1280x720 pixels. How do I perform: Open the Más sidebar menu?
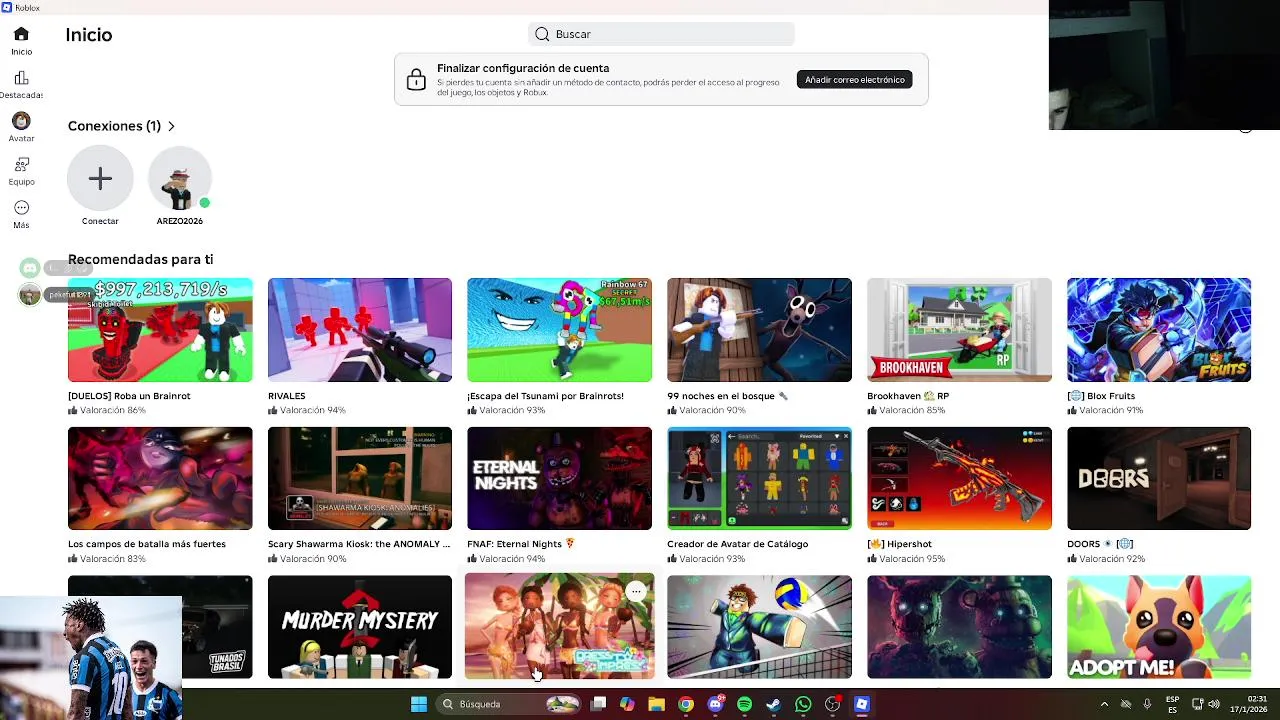(x=21, y=208)
